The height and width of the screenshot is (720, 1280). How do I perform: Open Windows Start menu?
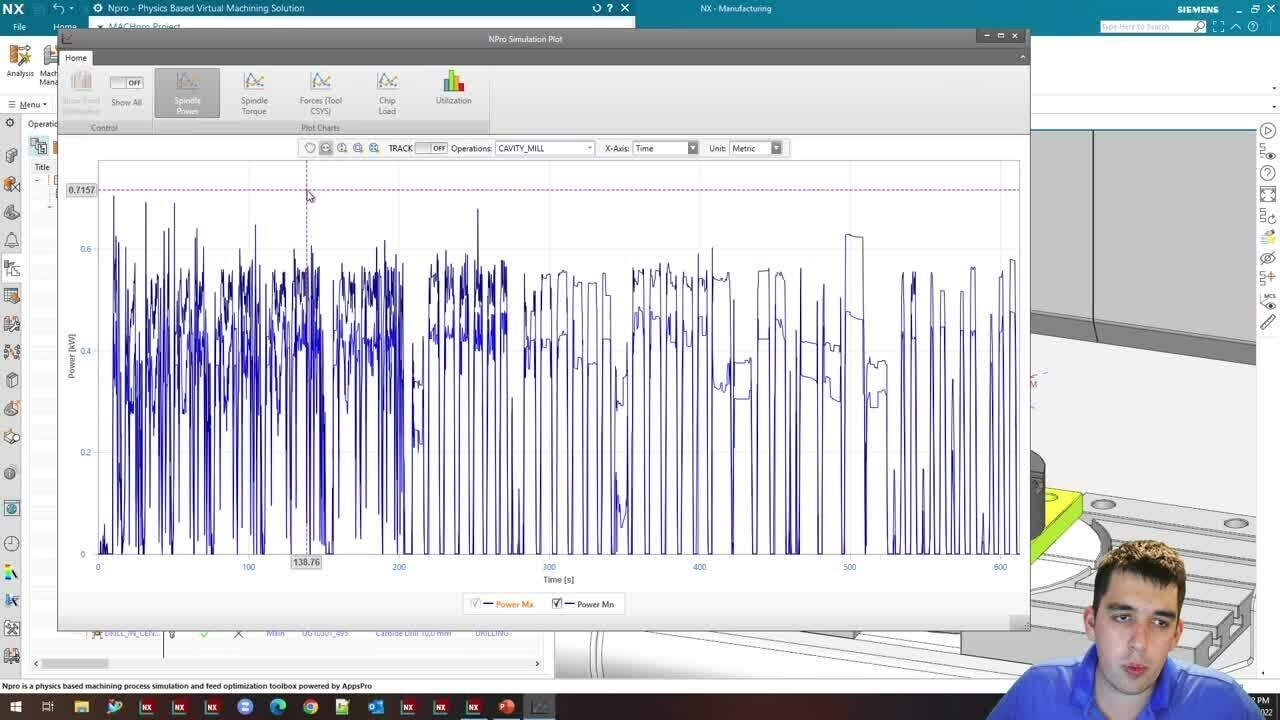click(x=15, y=707)
